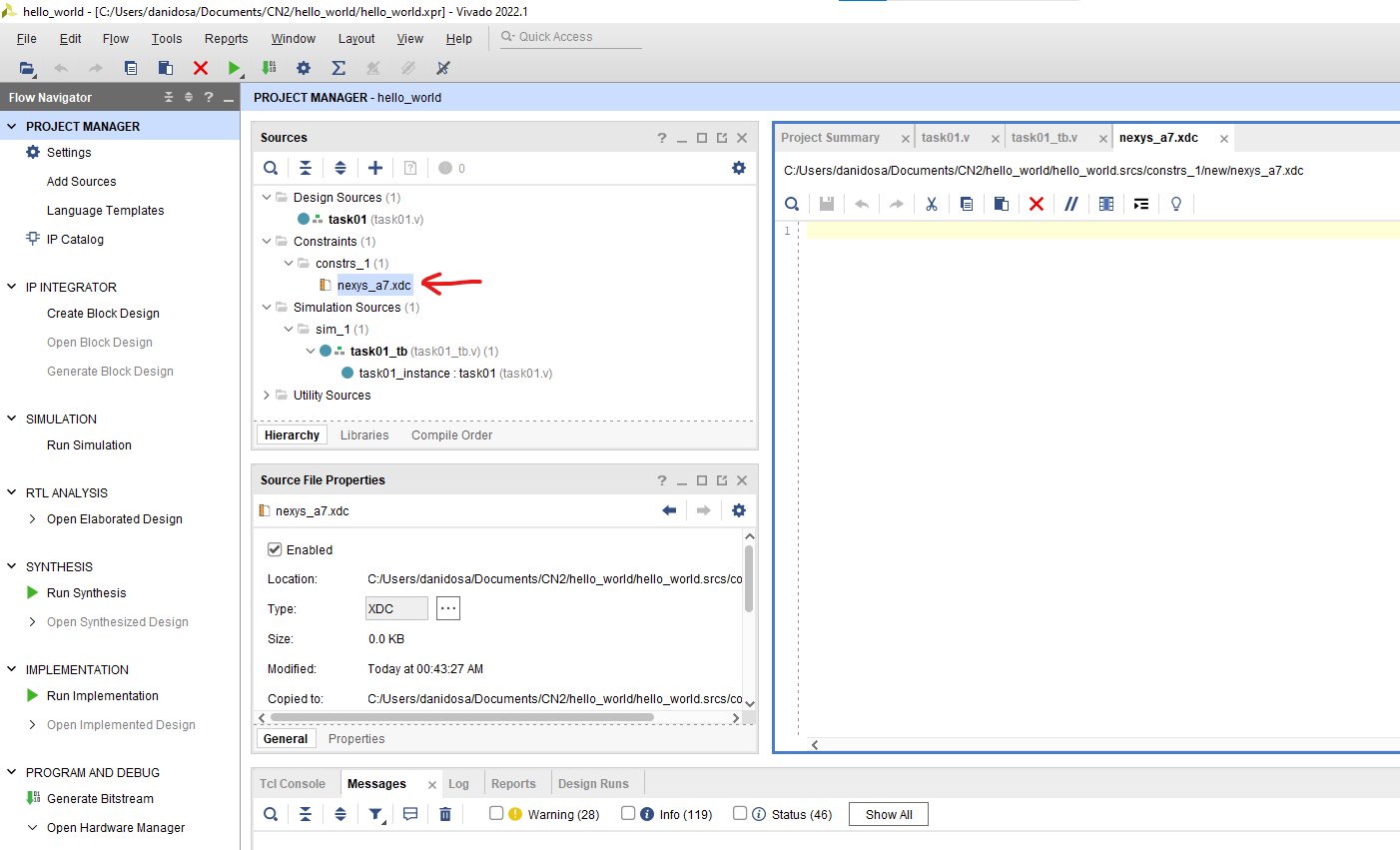Viewport: 1400px width, 850px height.
Task: Click the red Delete X in editor toolbar
Action: pyautogui.click(x=1037, y=204)
